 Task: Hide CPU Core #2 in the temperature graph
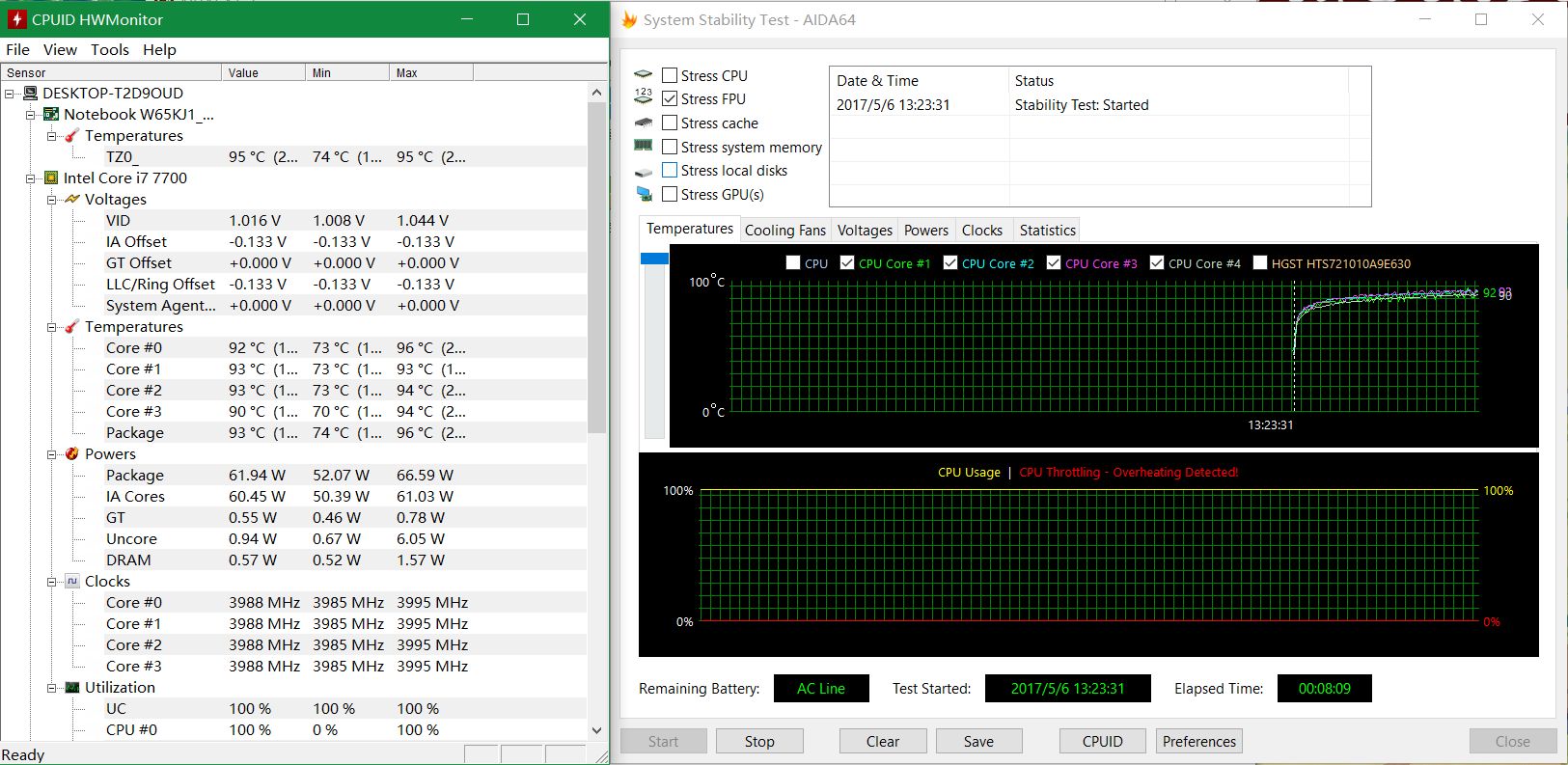(950, 262)
